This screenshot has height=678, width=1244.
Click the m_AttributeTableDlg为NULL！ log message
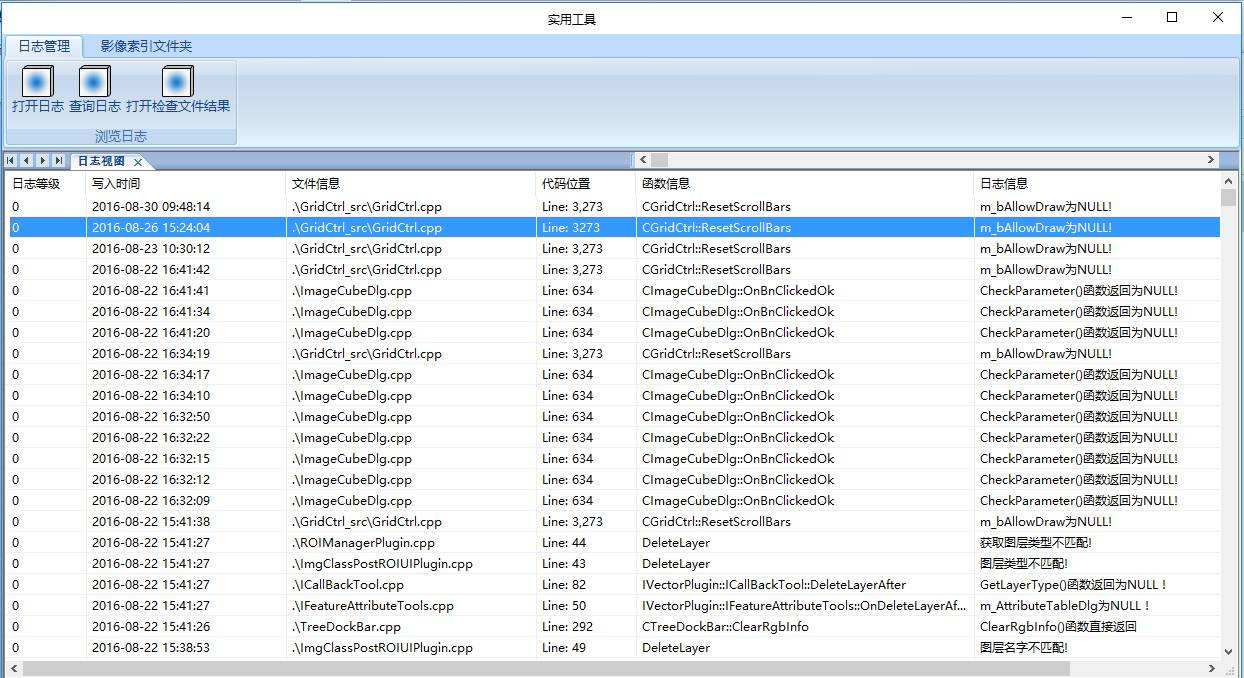click(1066, 606)
